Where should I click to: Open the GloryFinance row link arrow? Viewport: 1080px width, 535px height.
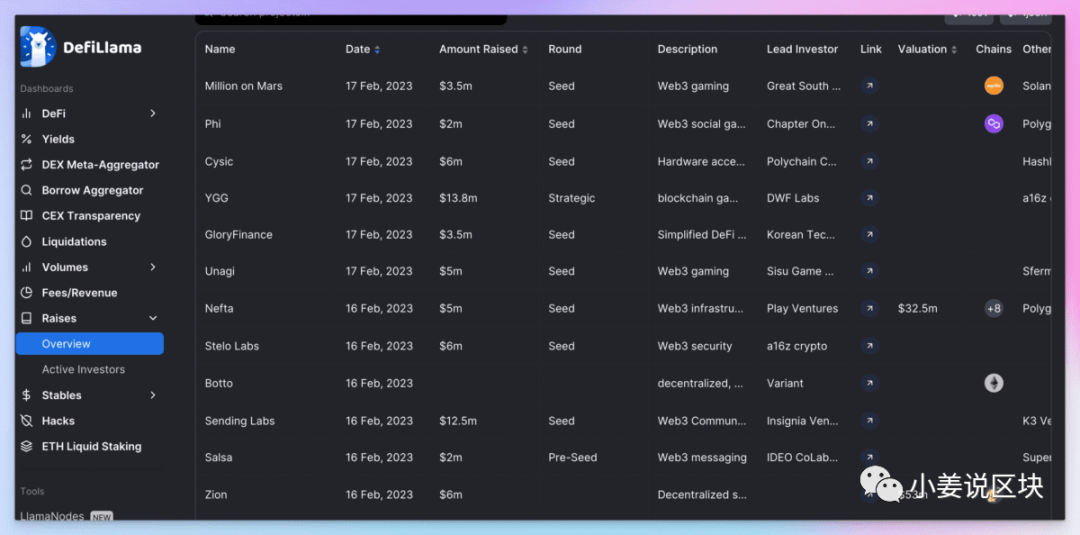(x=870, y=235)
